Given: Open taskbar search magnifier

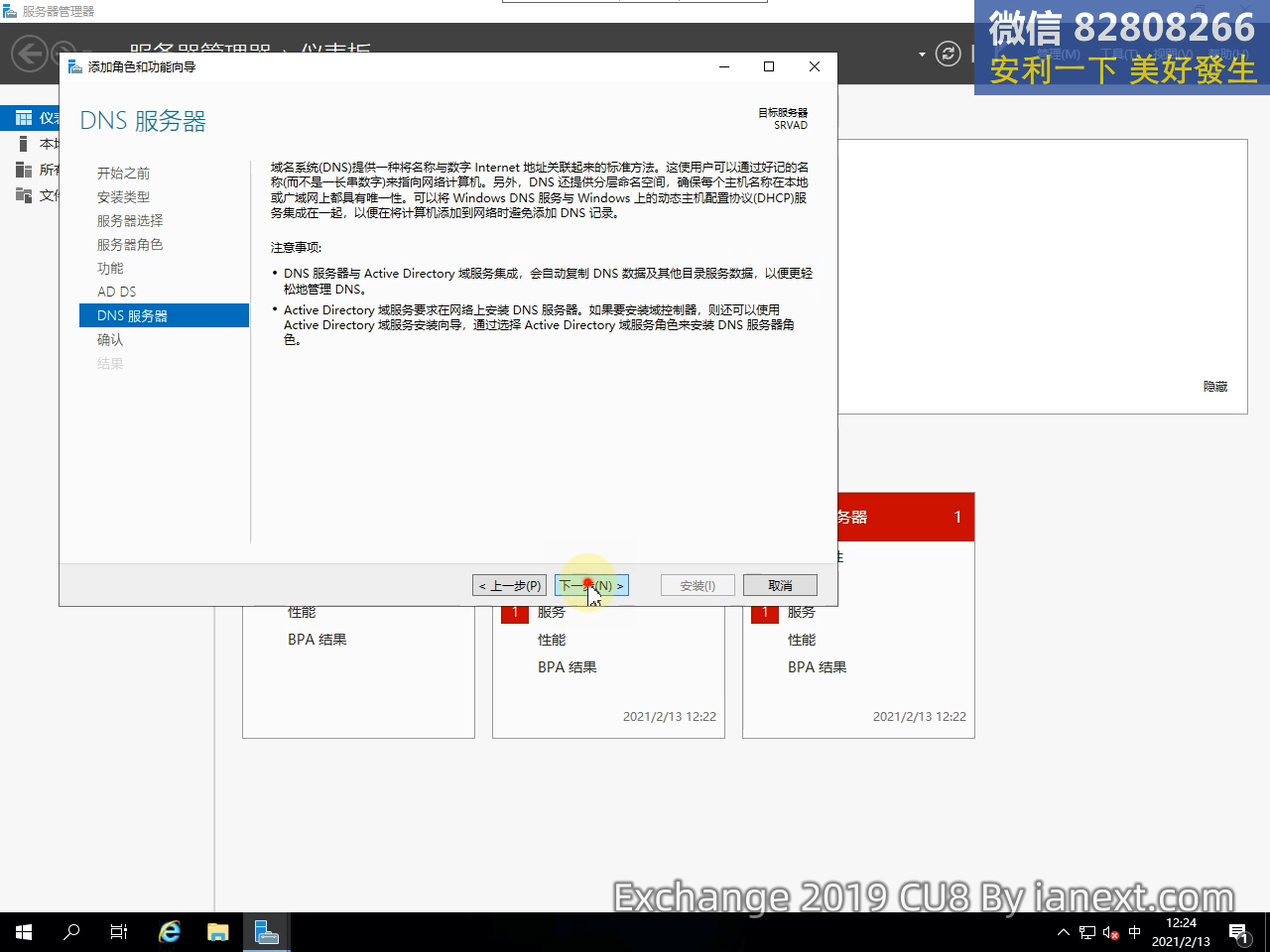Looking at the screenshot, I should (71, 932).
